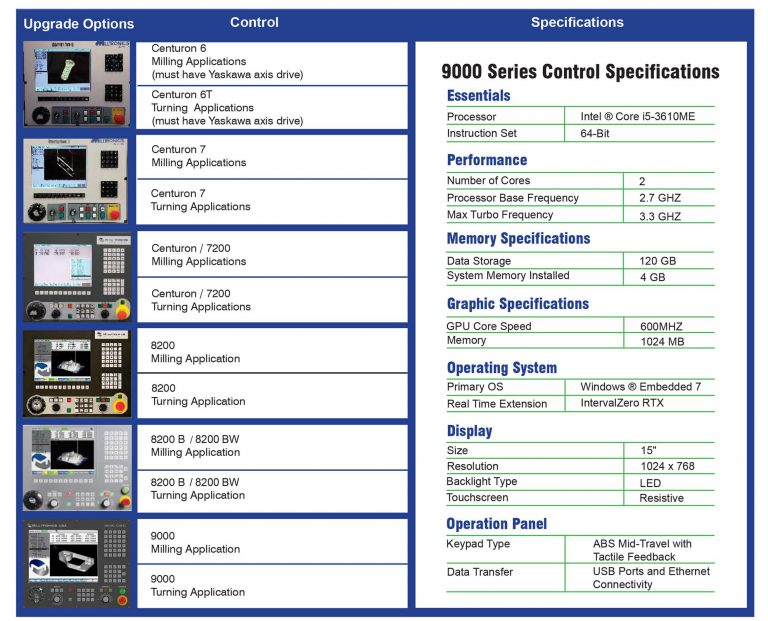The height and width of the screenshot is (621, 768).
Task: Click the Processor Base Frequency row label
Action: [512, 198]
